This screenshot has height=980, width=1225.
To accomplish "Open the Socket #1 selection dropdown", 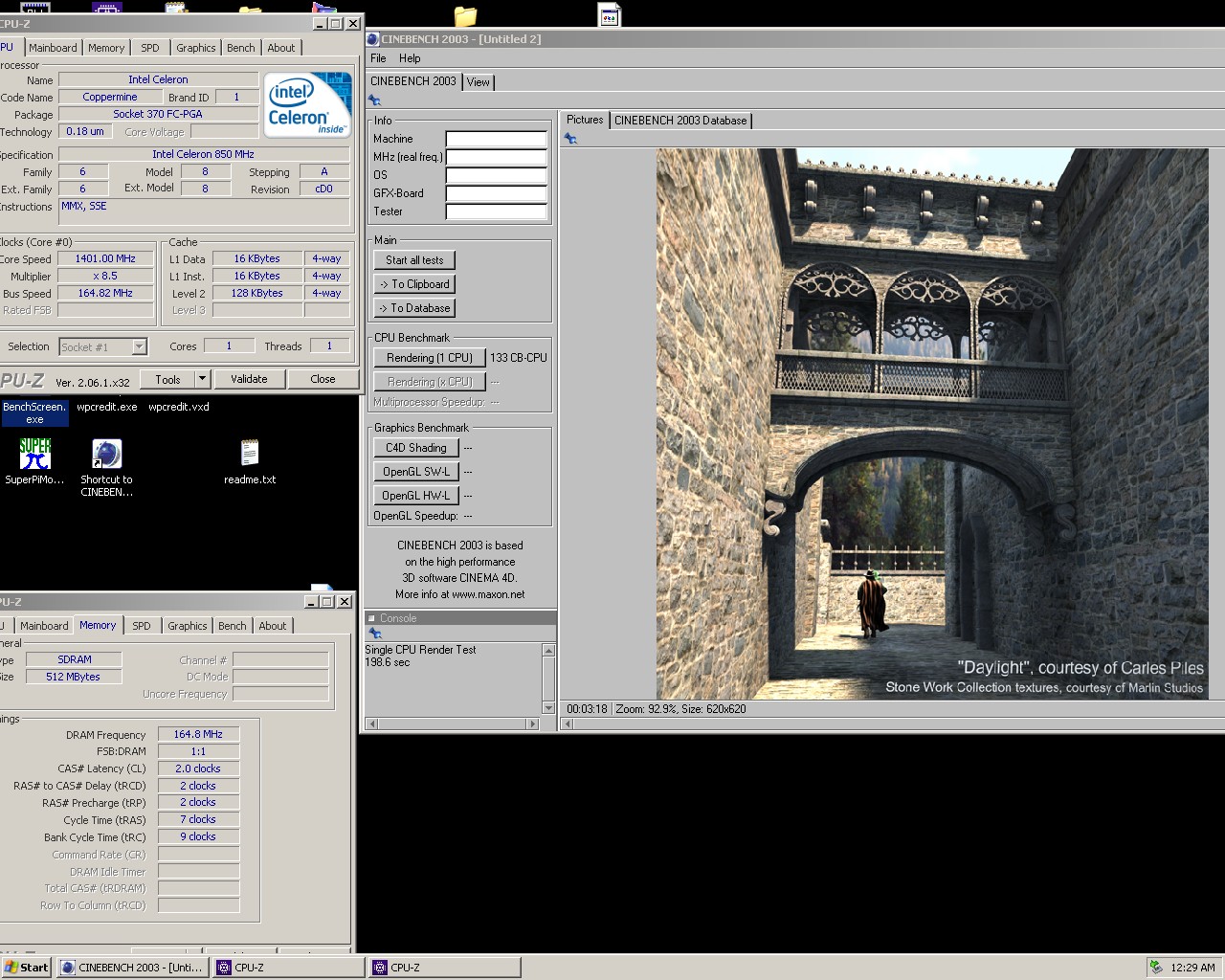I will (x=139, y=346).
